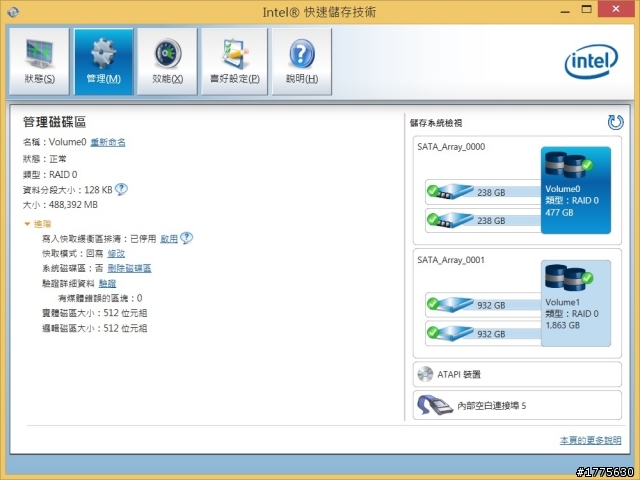The image size is (640, 480).
Task: Click the 實體磁區大小：512 位元組 line
Action: tap(95, 313)
